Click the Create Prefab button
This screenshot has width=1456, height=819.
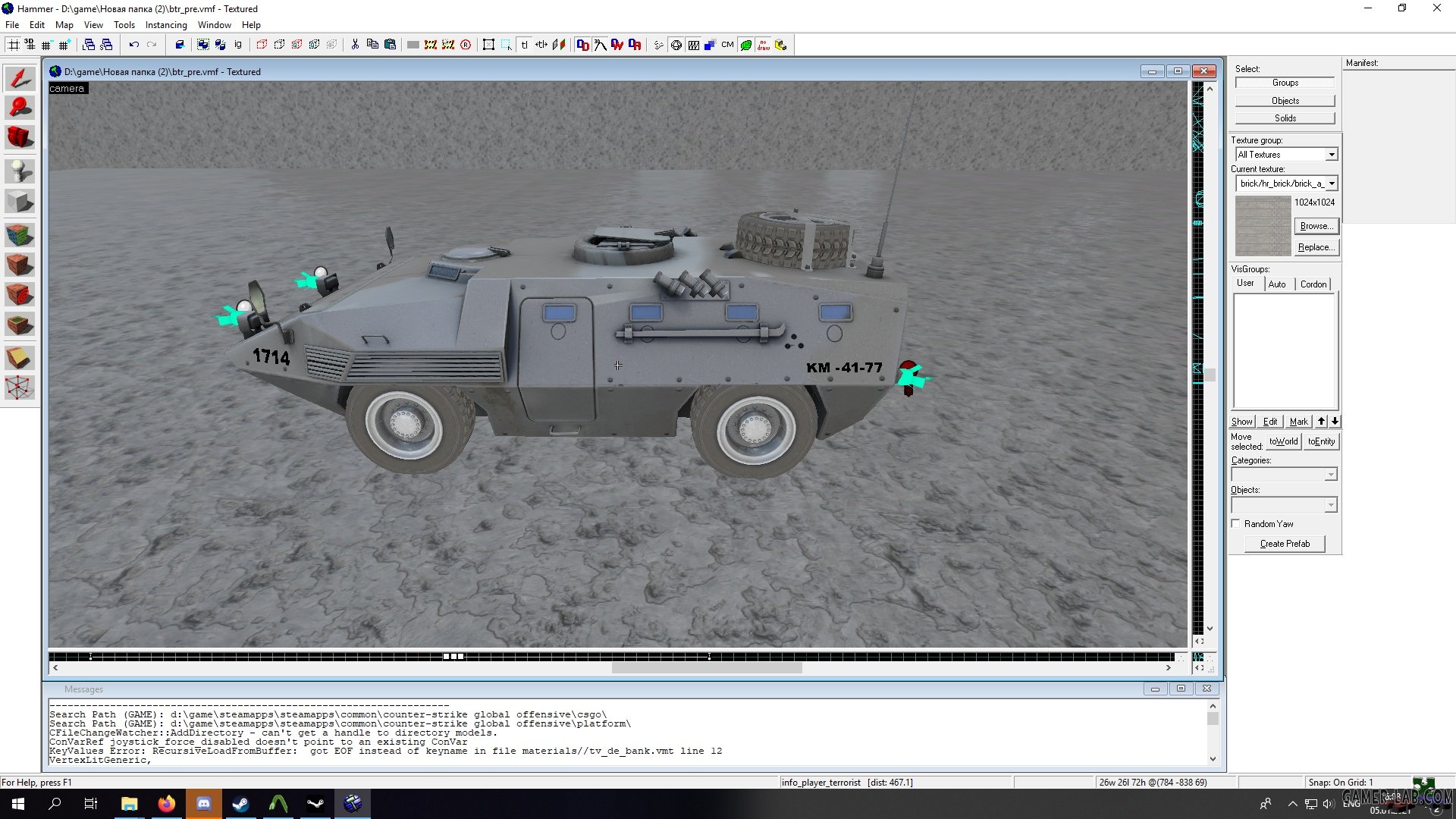[x=1285, y=544]
